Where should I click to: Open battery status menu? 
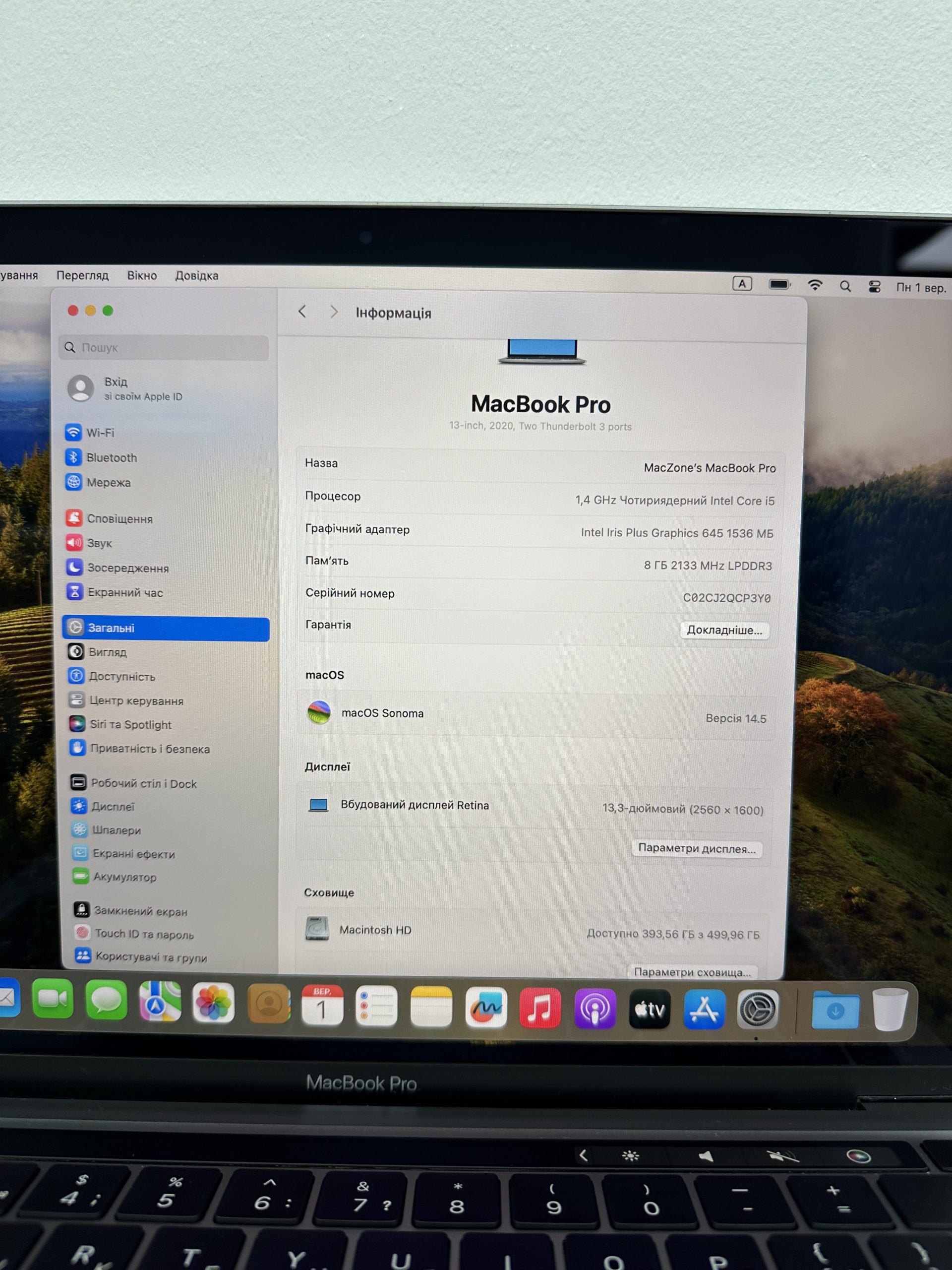[x=780, y=284]
